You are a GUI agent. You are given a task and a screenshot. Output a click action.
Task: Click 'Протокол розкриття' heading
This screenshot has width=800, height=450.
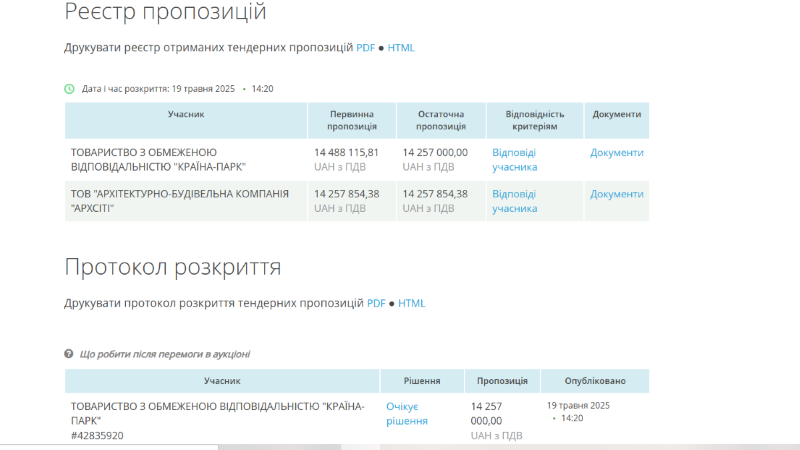172,267
